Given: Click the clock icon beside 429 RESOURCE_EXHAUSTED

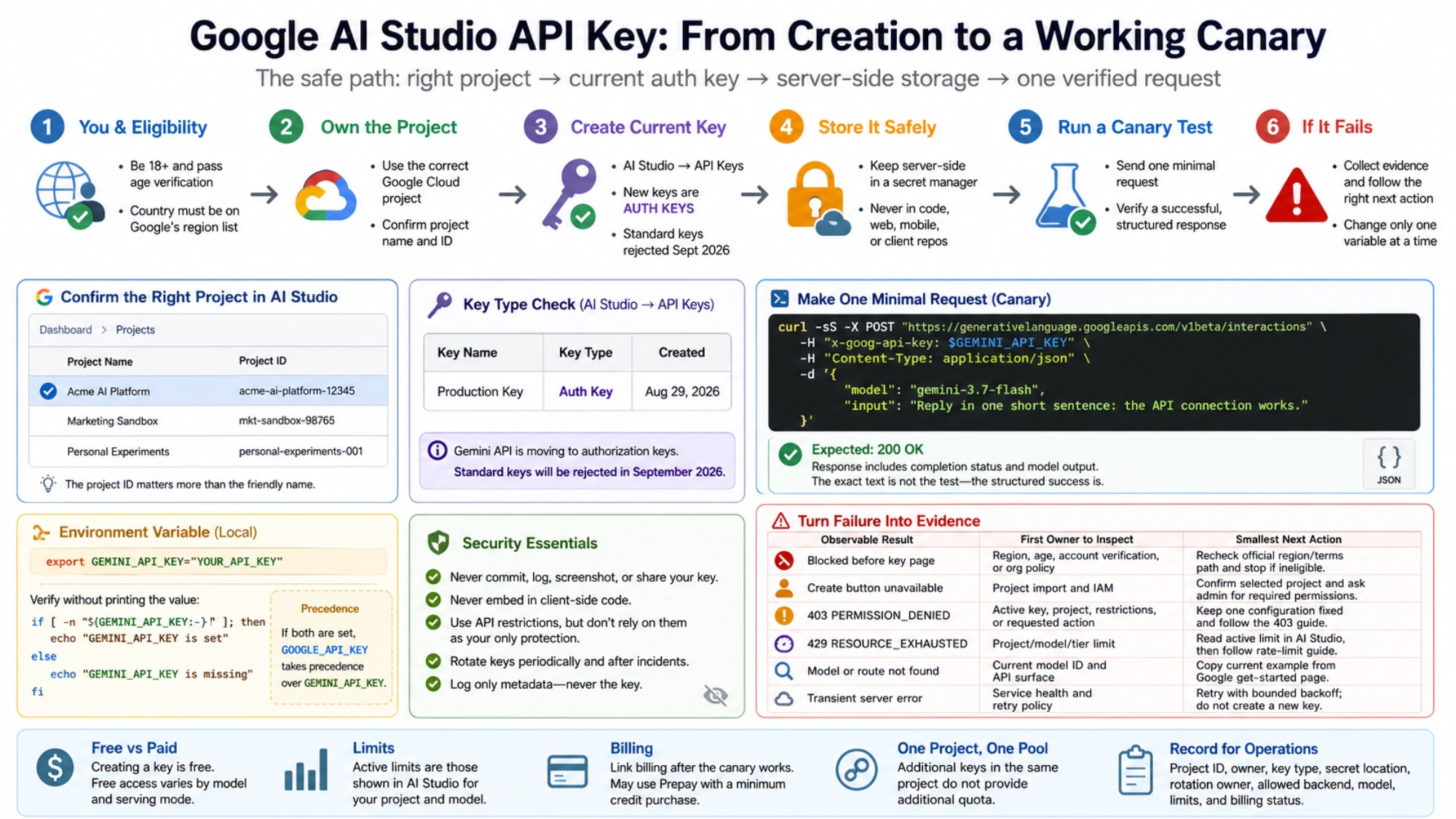Looking at the screenshot, I should pos(783,644).
